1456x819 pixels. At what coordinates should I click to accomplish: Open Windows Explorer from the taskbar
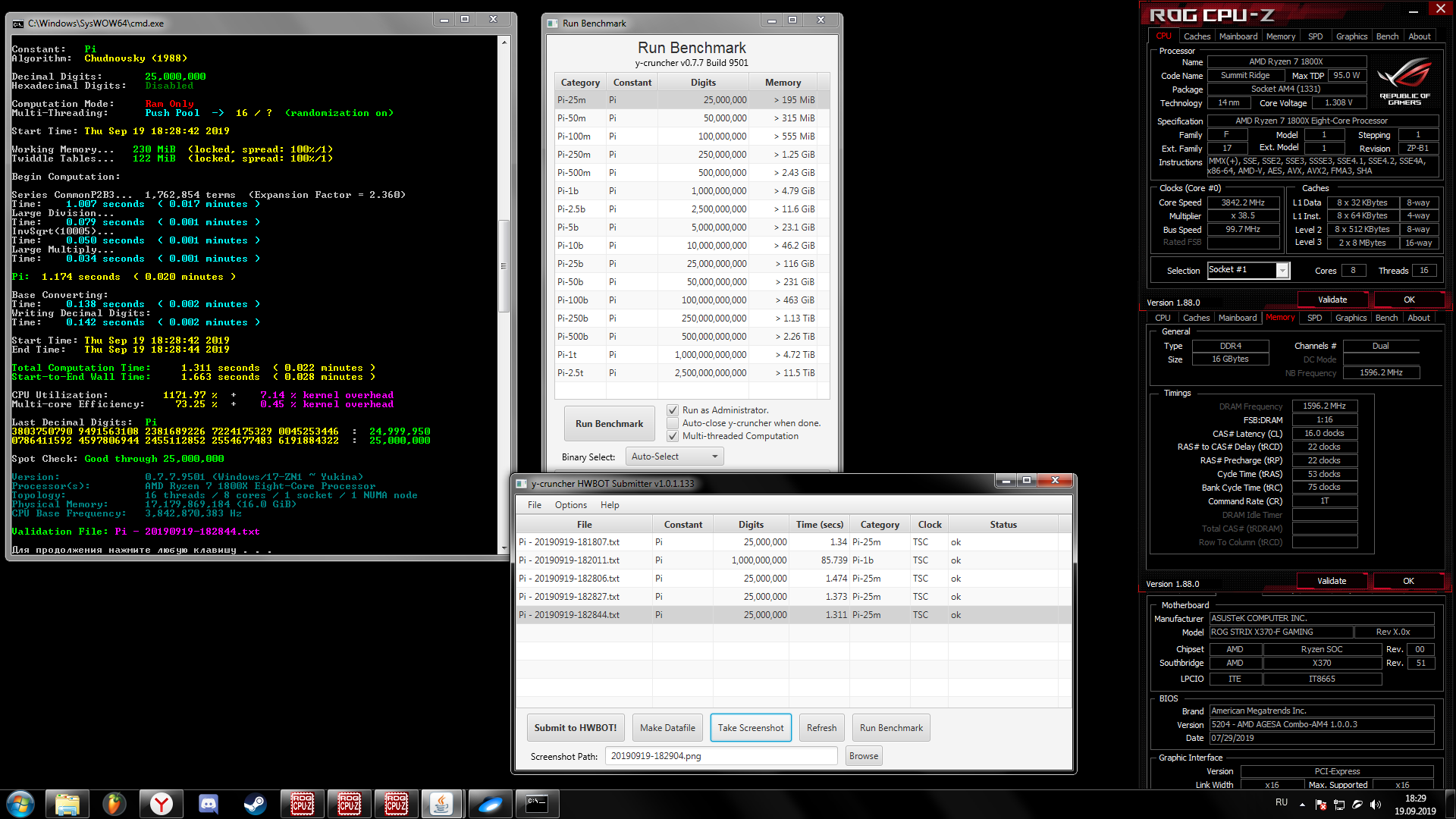click(67, 804)
